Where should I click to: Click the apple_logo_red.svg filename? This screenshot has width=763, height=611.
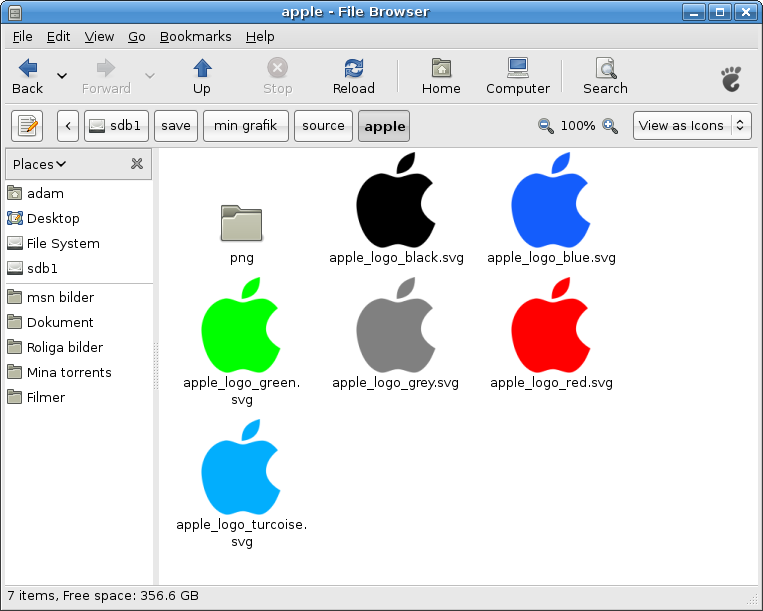pyautogui.click(x=551, y=383)
